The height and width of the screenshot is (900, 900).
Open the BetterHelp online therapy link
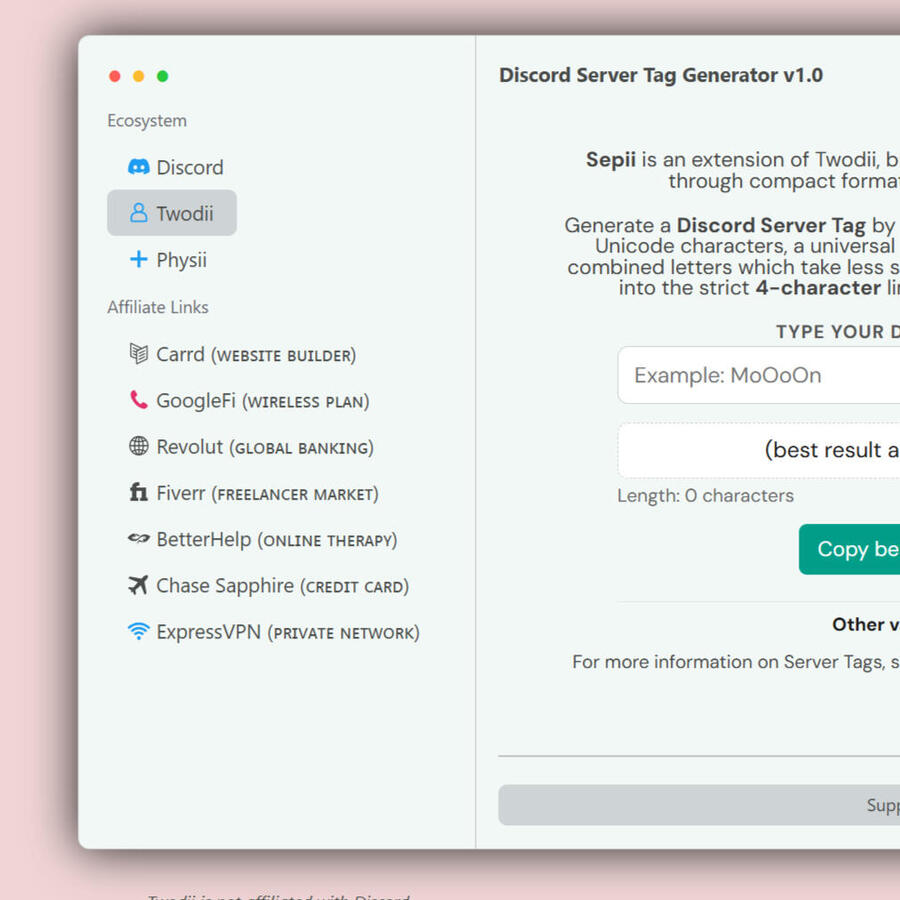tap(277, 540)
